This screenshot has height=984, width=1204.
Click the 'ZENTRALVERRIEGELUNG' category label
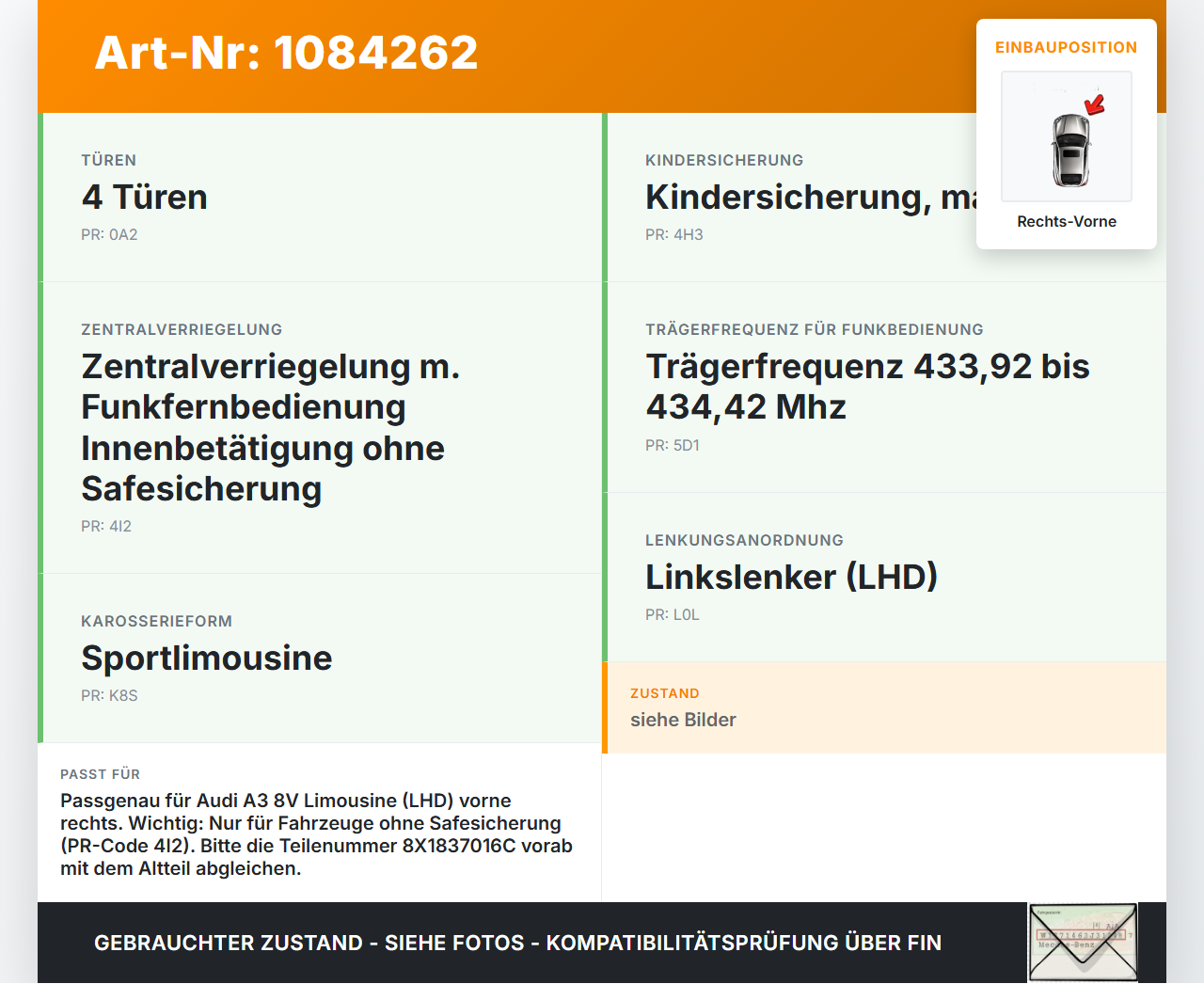[x=182, y=329]
